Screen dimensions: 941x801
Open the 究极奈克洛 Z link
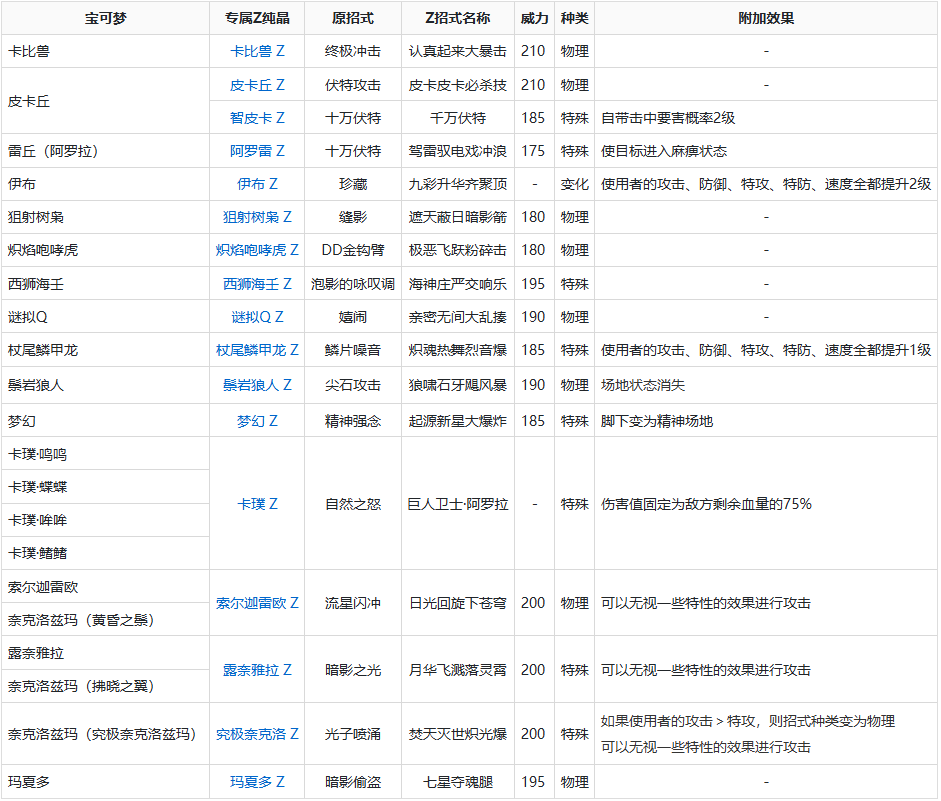257,734
